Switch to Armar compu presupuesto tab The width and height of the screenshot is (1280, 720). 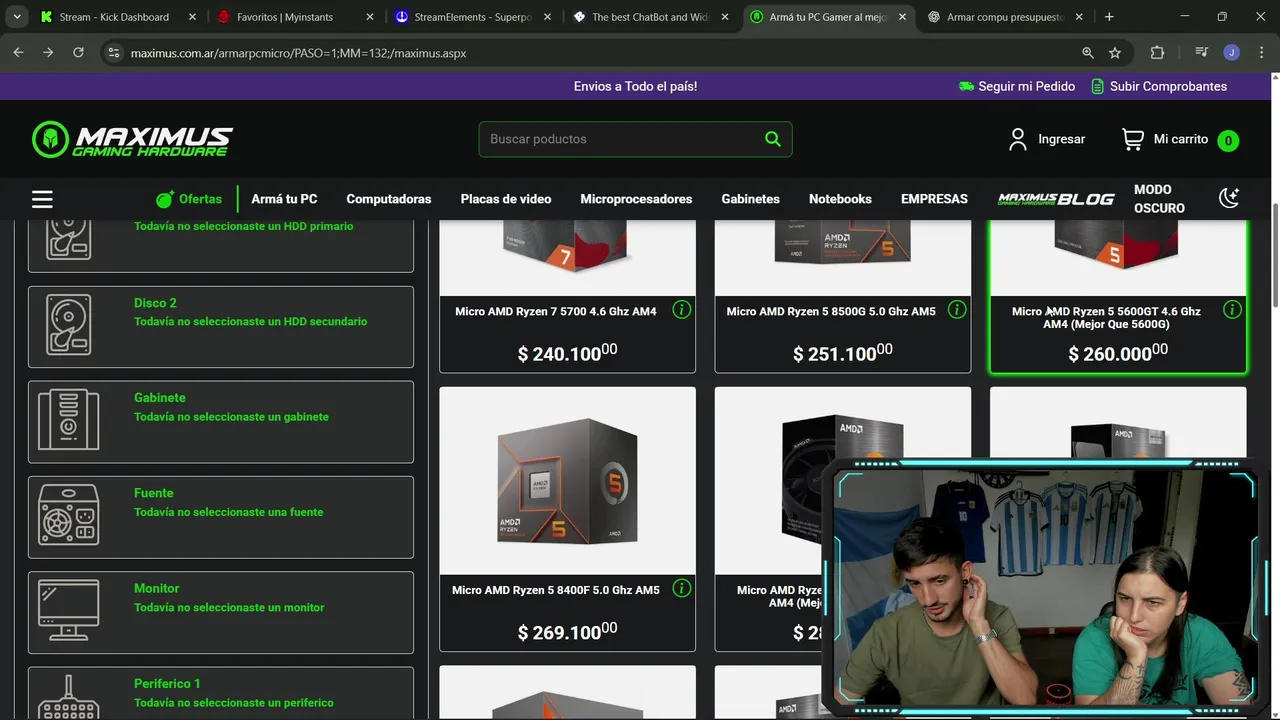(x=1005, y=17)
